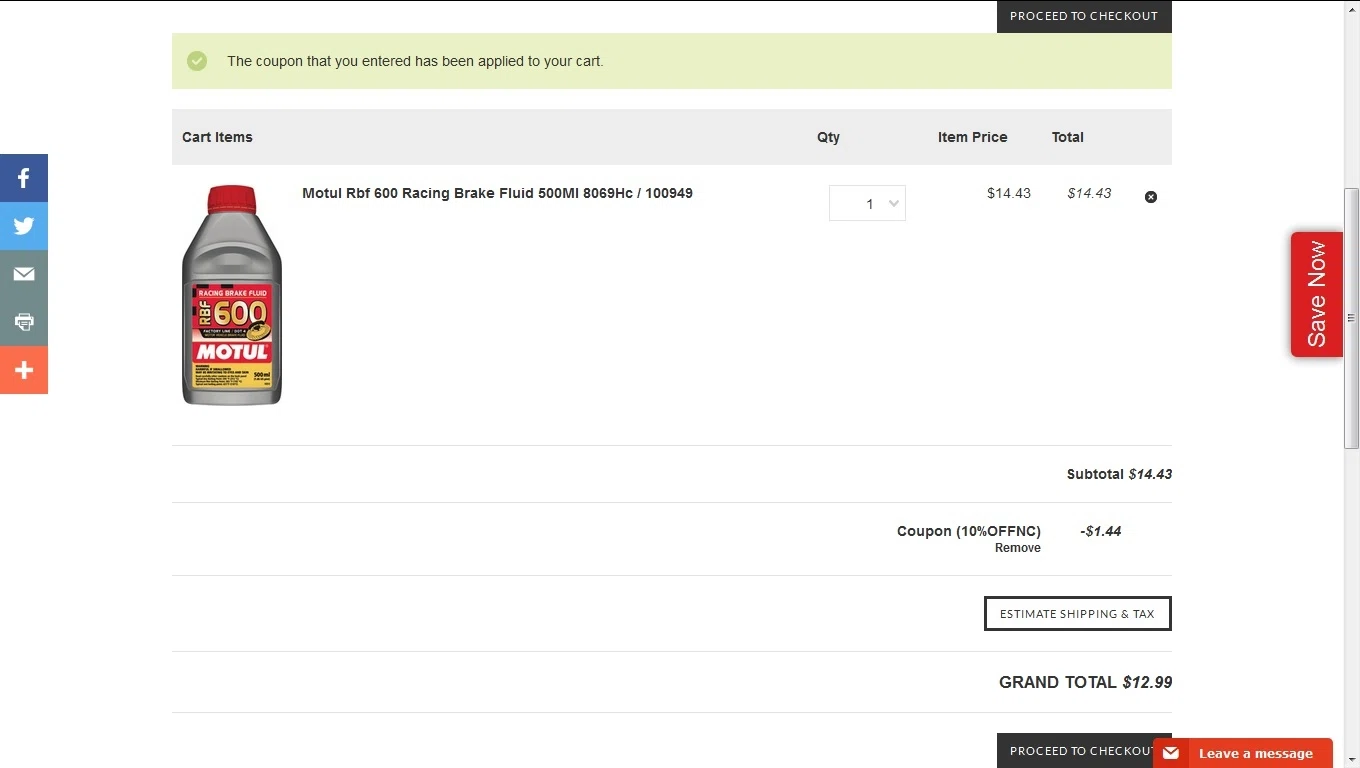The image size is (1360, 768).
Task: Select the Subtotal $14.43 text
Action: (x=1119, y=474)
